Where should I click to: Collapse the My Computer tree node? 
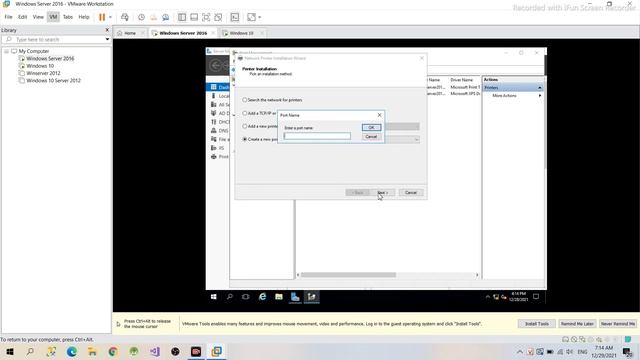click(x=7, y=51)
